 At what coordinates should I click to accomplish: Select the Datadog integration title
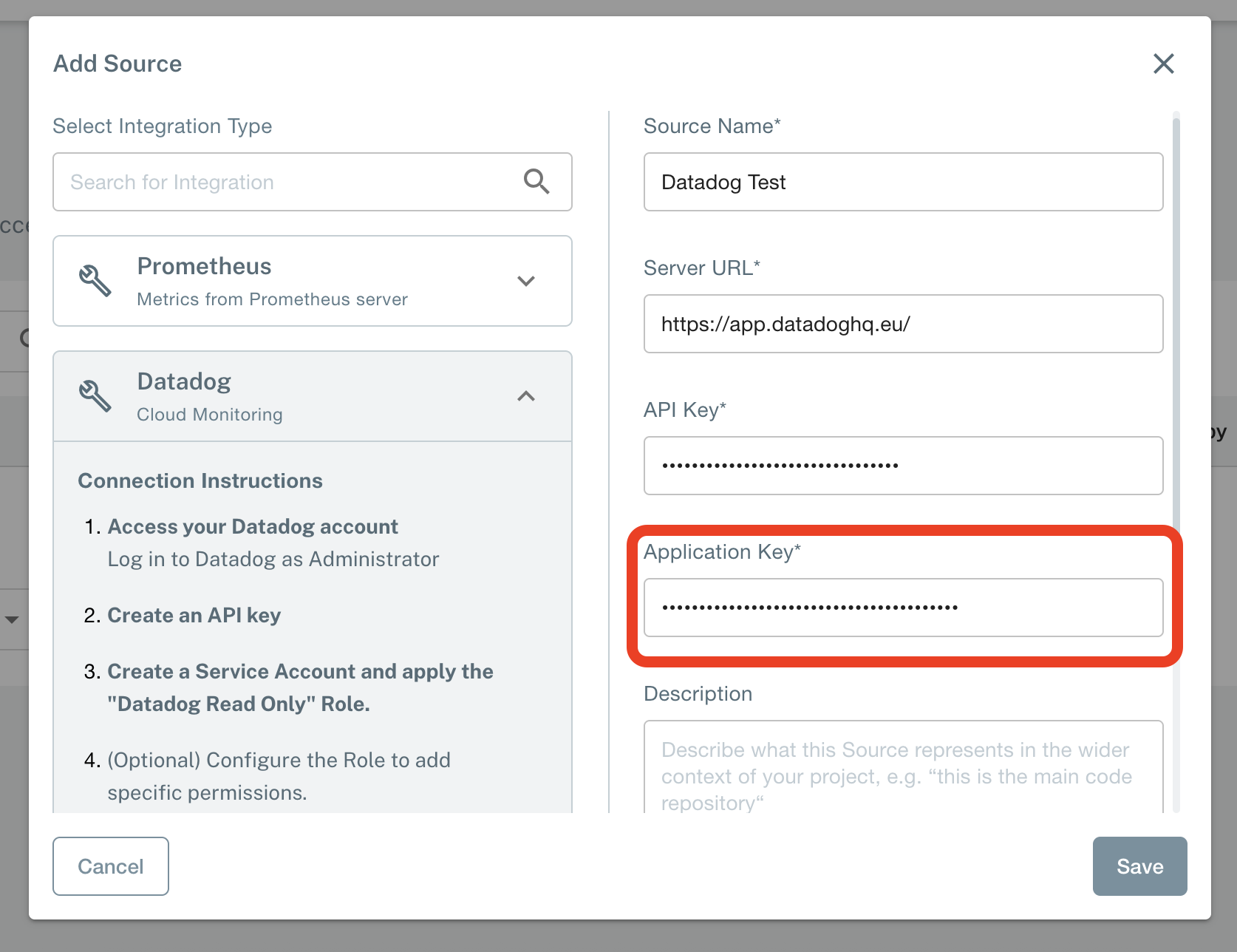tap(184, 381)
